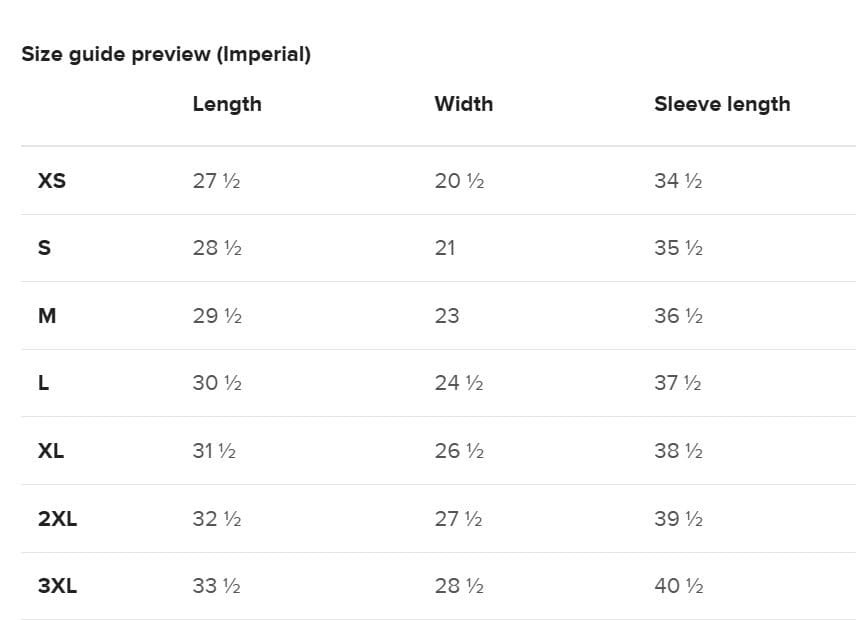The width and height of the screenshot is (856, 620).
Task: Select the XS length value 27 ½
Action: [216, 181]
